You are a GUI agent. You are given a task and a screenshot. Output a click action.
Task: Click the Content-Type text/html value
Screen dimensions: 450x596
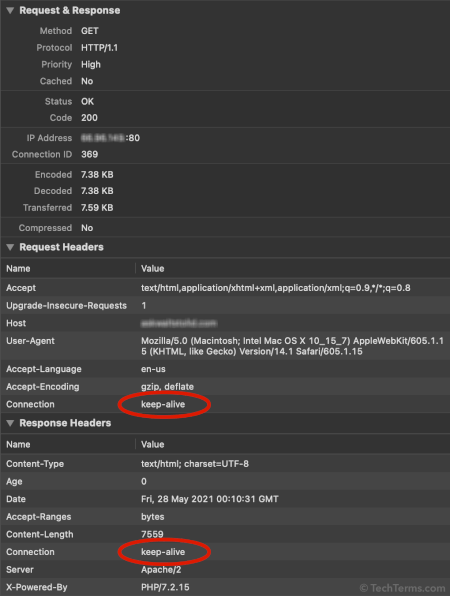195,464
